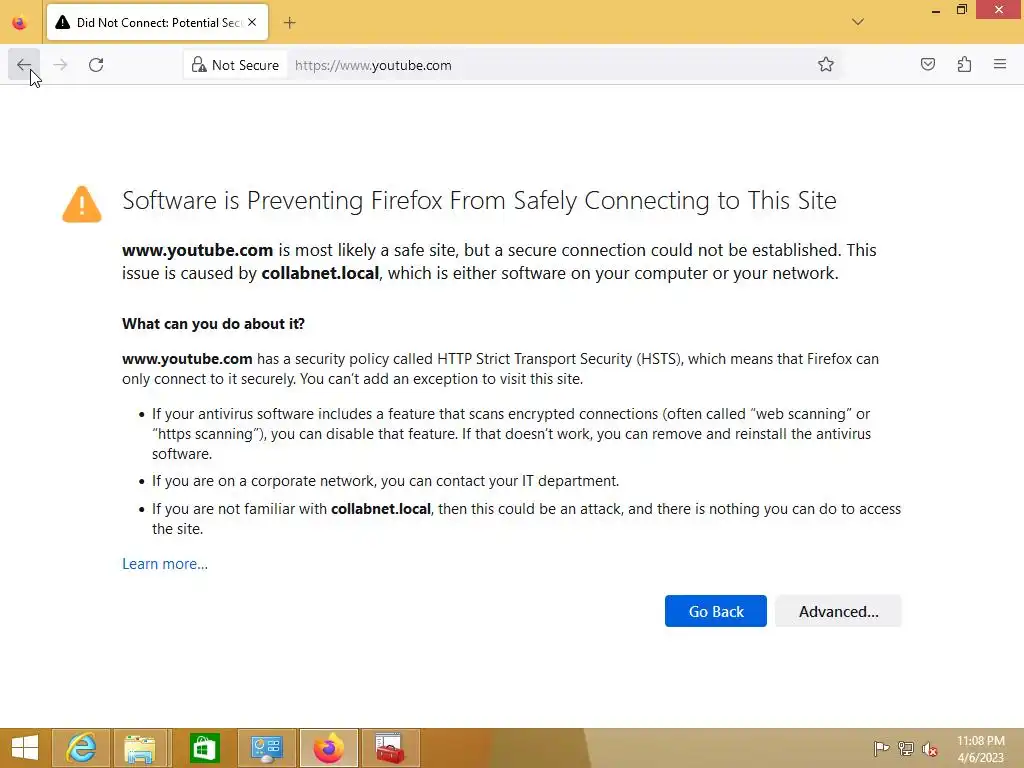Image resolution: width=1024 pixels, height=768 pixels.
Task: Reload the current page
Action: [x=96, y=65]
